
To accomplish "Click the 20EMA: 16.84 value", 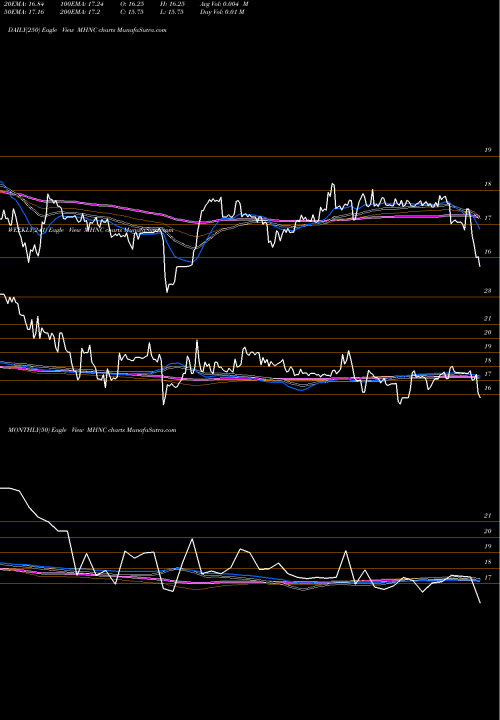I will (x=24, y=4).
